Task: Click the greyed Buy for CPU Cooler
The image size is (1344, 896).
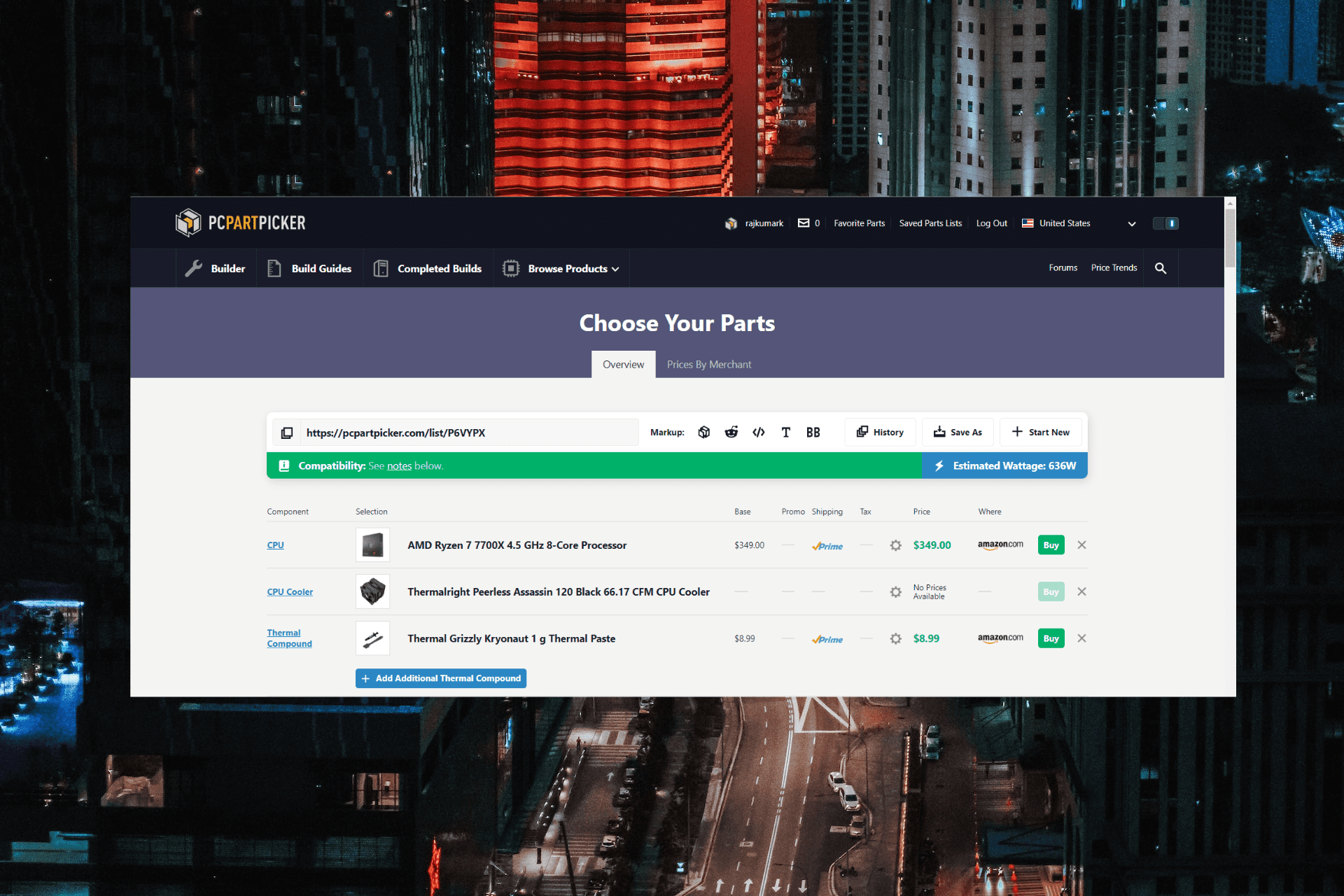Action: 1051,591
